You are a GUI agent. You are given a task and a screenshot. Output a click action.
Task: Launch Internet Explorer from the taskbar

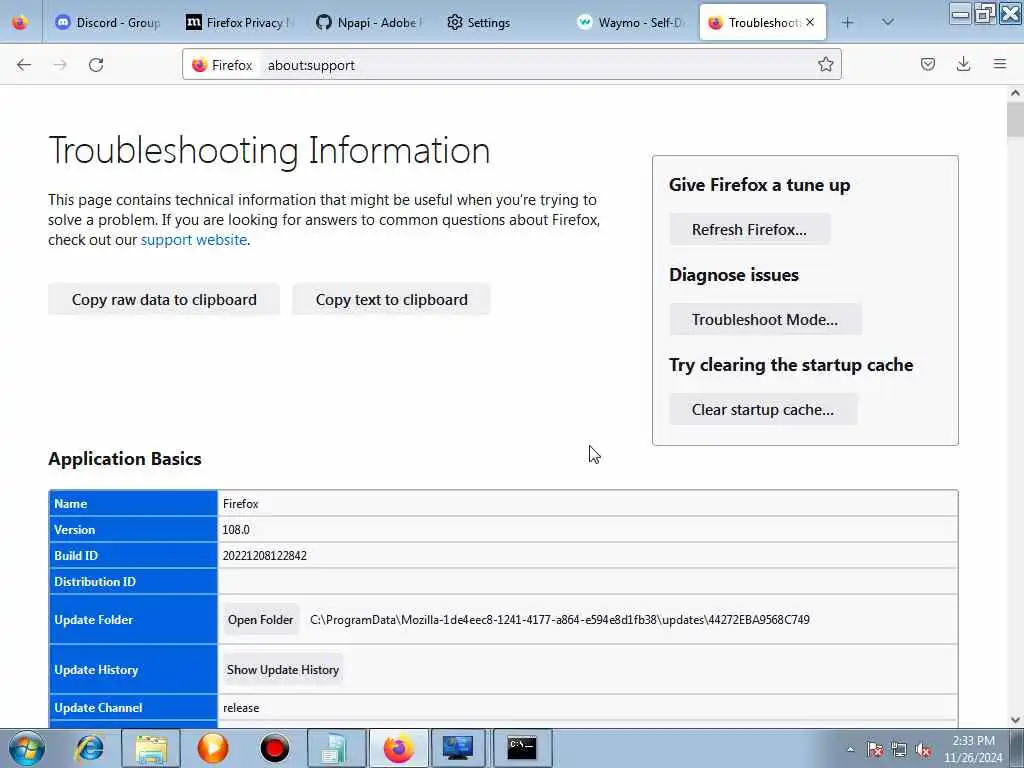coord(89,748)
